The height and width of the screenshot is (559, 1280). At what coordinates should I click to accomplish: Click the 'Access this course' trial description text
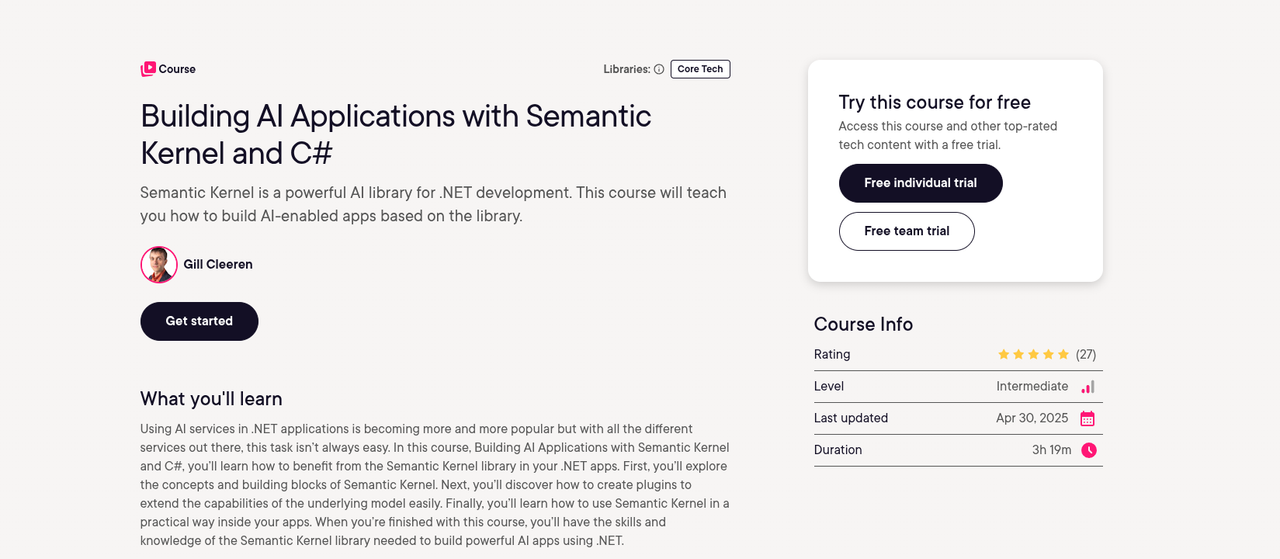pos(948,135)
